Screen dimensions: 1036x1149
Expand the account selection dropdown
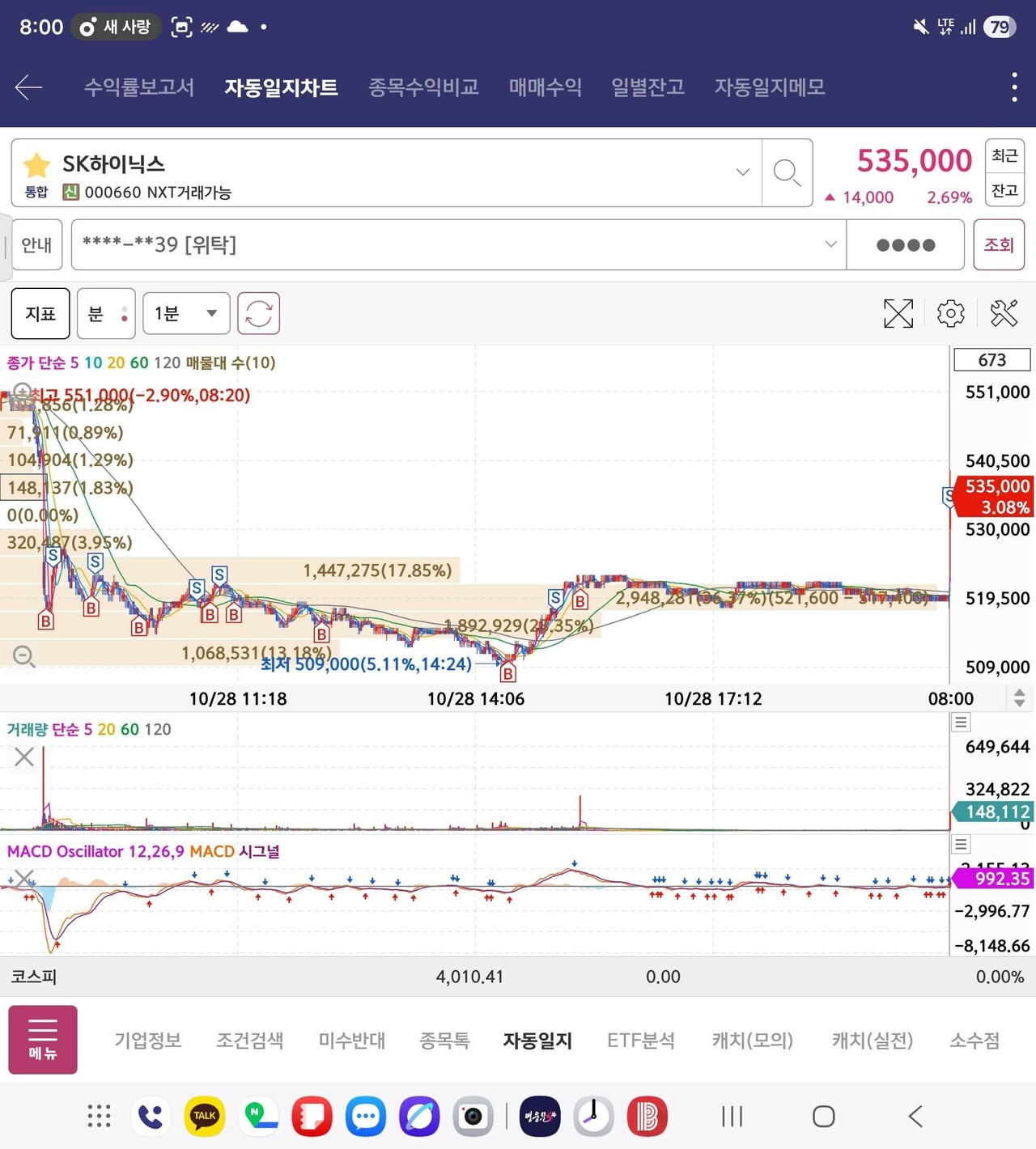tap(831, 244)
